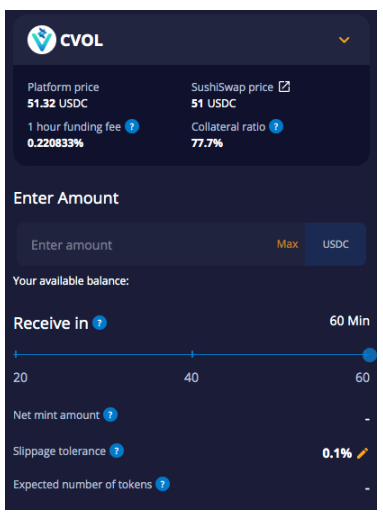Click the 60 minute slider handle
The width and height of the screenshot is (383, 516).
369,355
